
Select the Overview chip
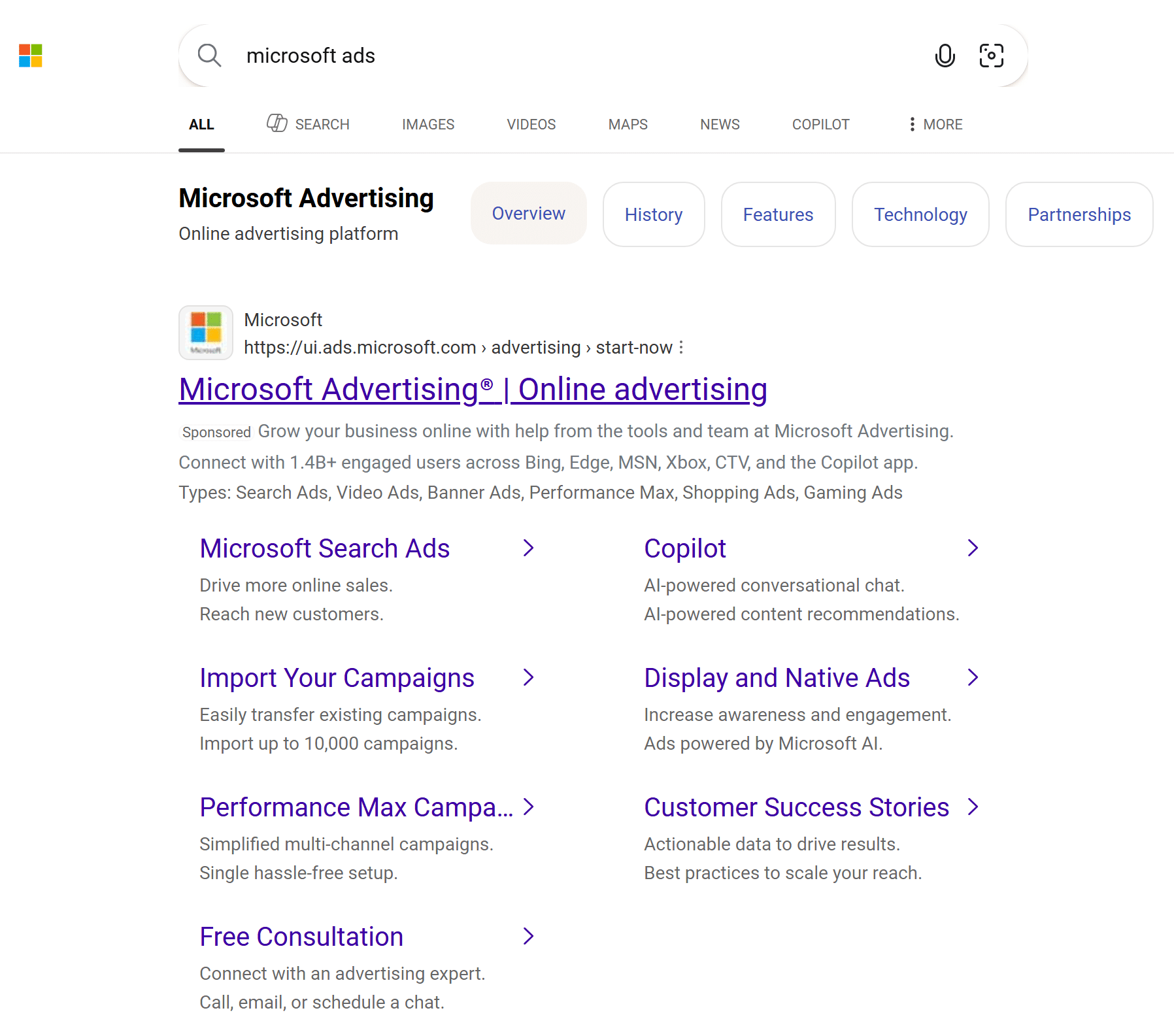click(528, 213)
